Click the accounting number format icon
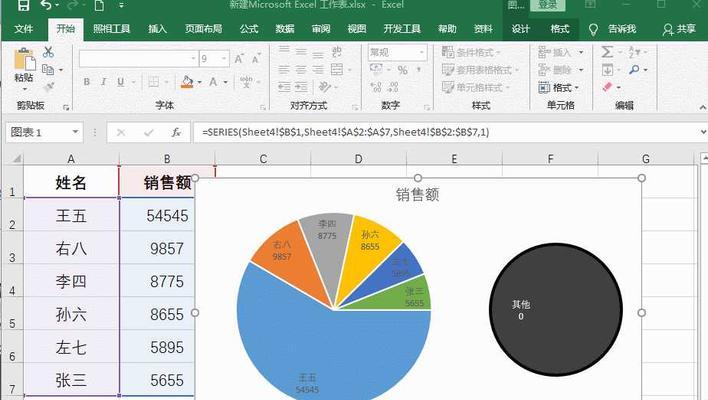Viewport: 708px width, 400px height. [376, 70]
